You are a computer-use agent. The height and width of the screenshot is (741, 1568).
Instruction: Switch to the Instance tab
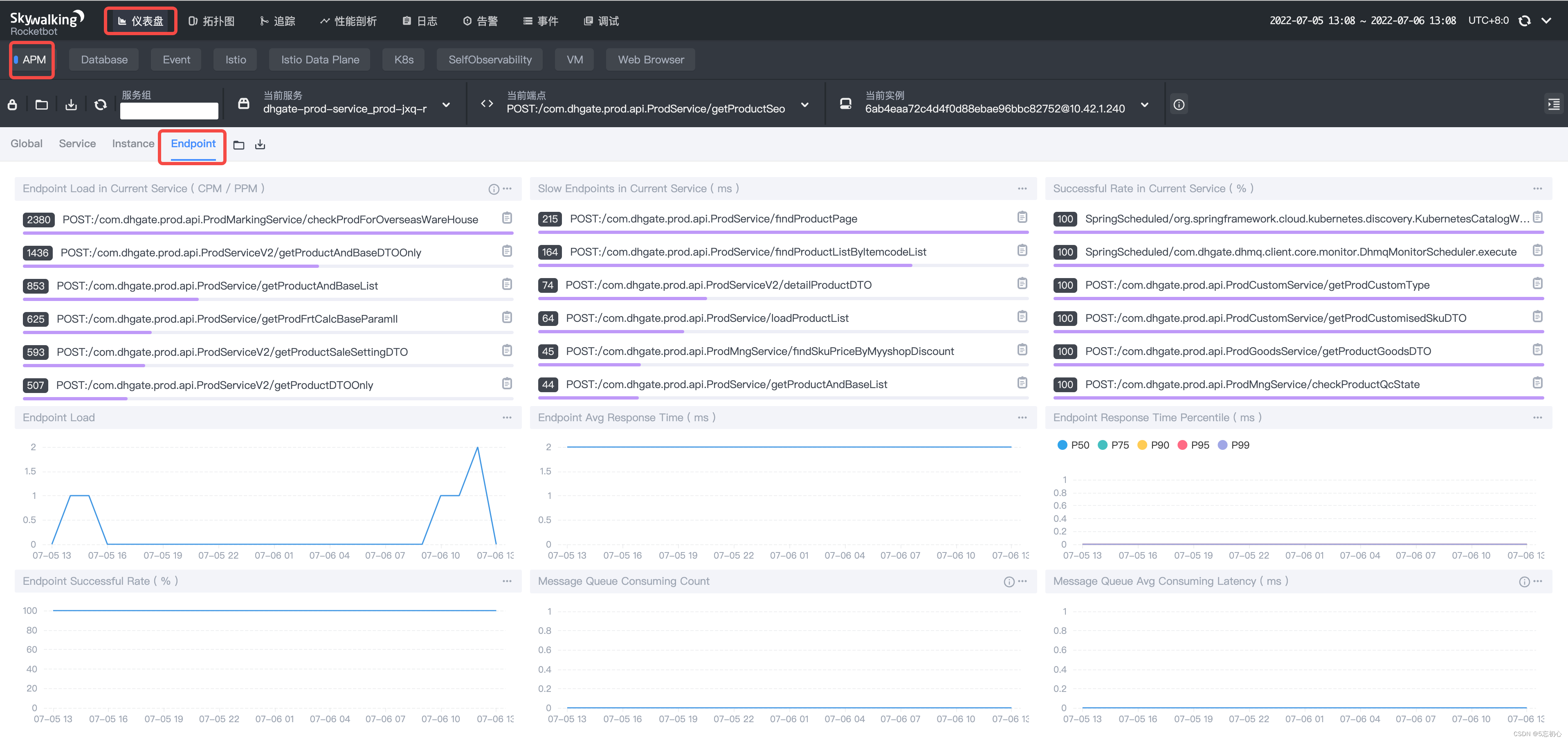tap(133, 144)
